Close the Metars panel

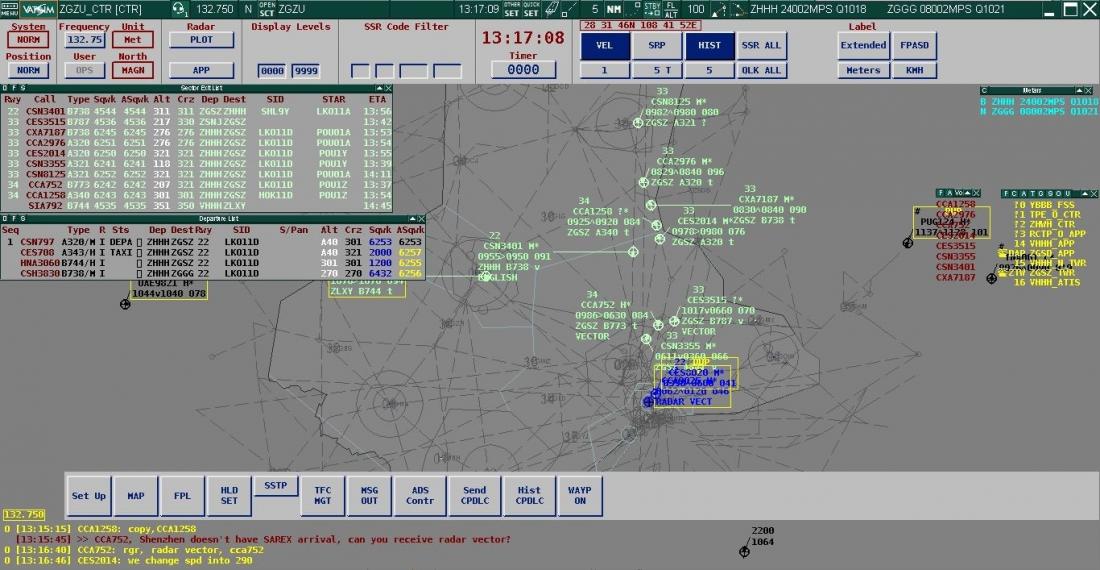1089,90
